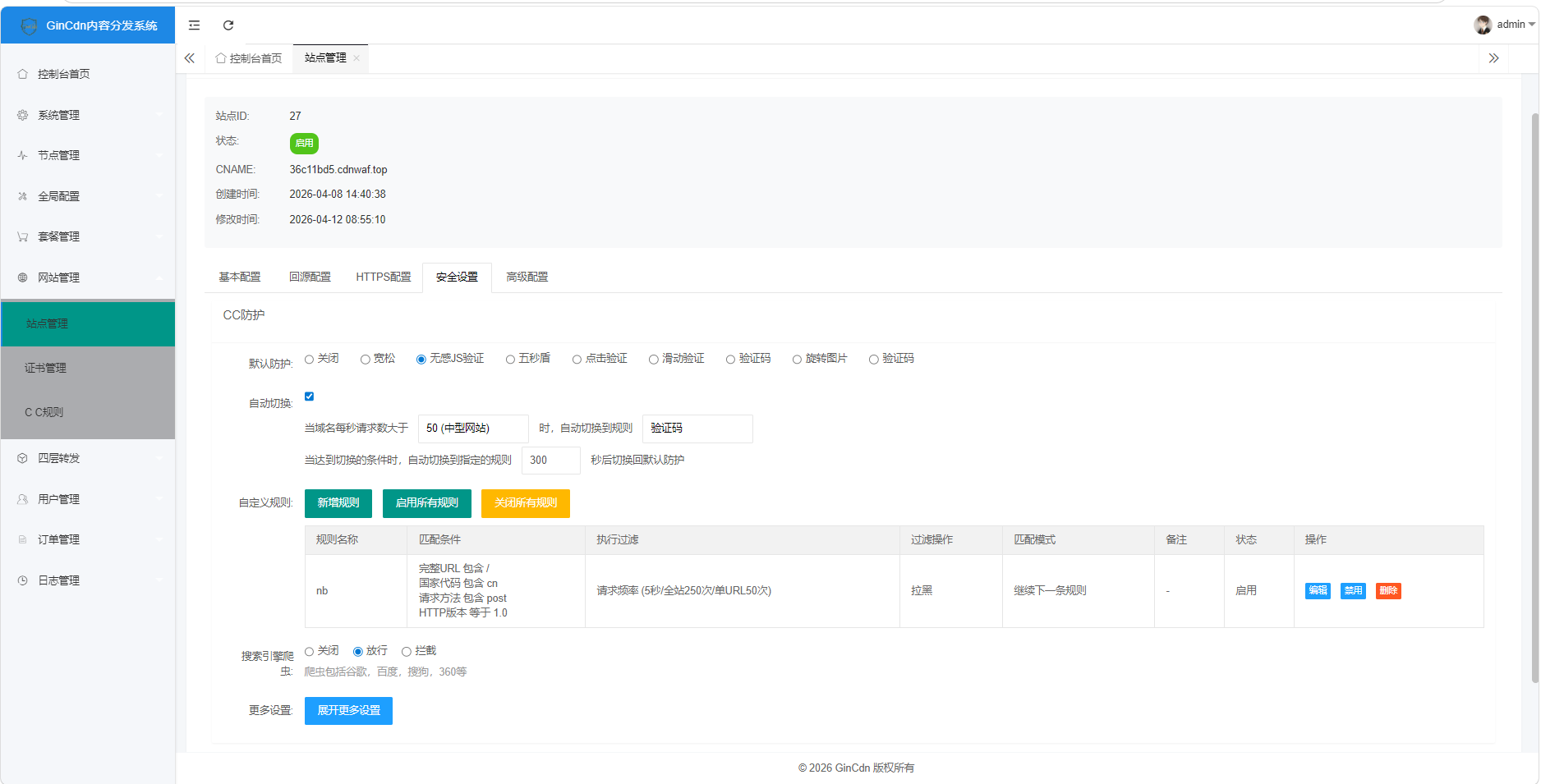Select 拦截 for search engine crawlers
1541x784 pixels.
click(x=407, y=652)
